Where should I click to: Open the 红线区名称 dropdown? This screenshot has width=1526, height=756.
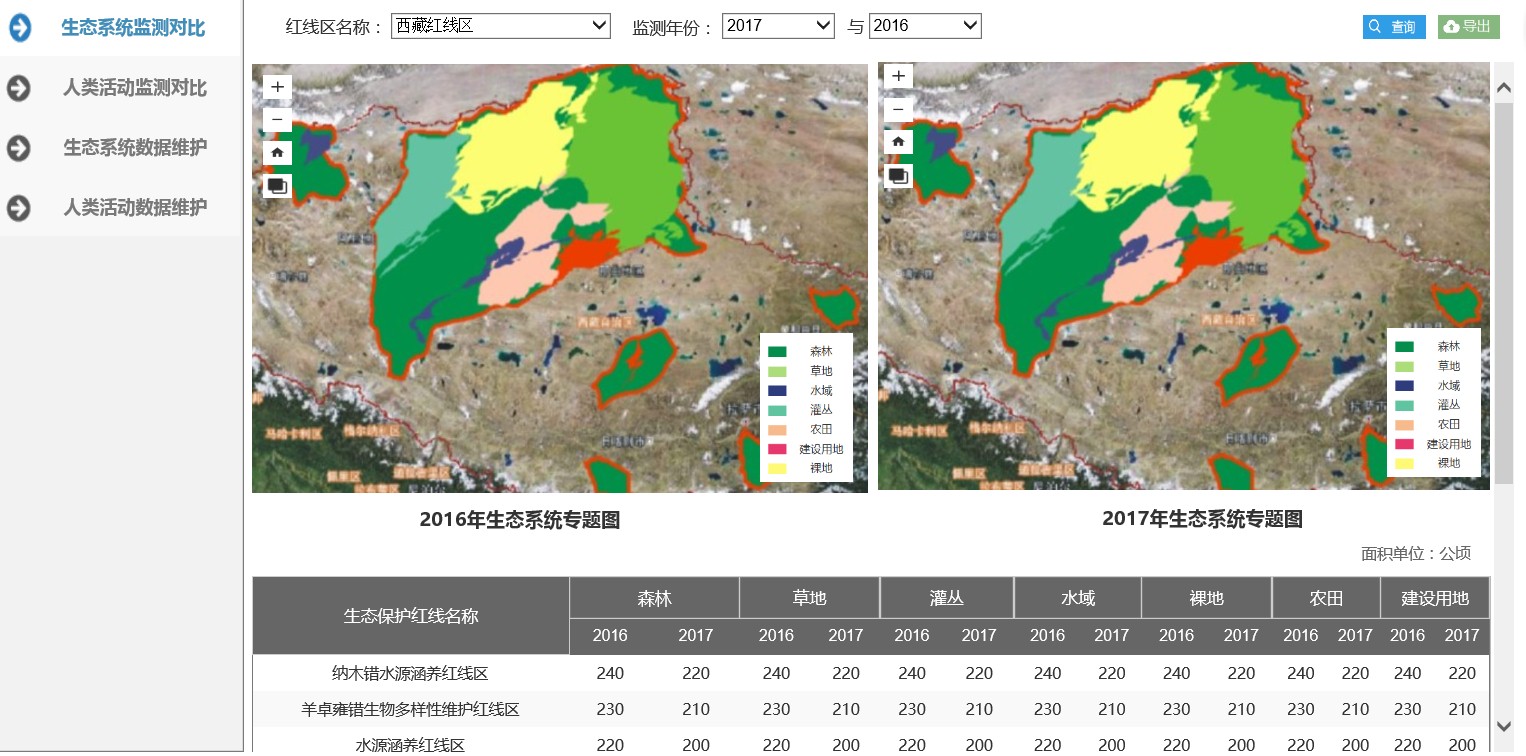[500, 26]
